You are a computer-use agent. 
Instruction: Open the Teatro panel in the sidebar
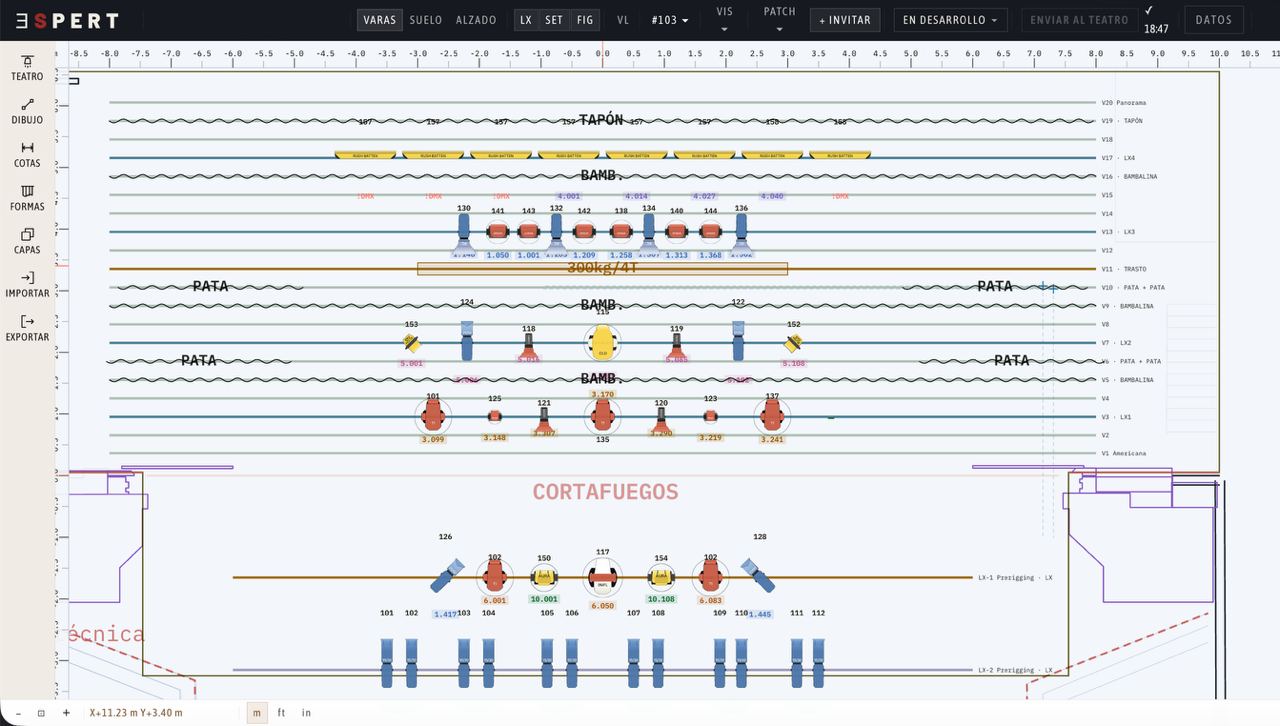click(x=27, y=68)
